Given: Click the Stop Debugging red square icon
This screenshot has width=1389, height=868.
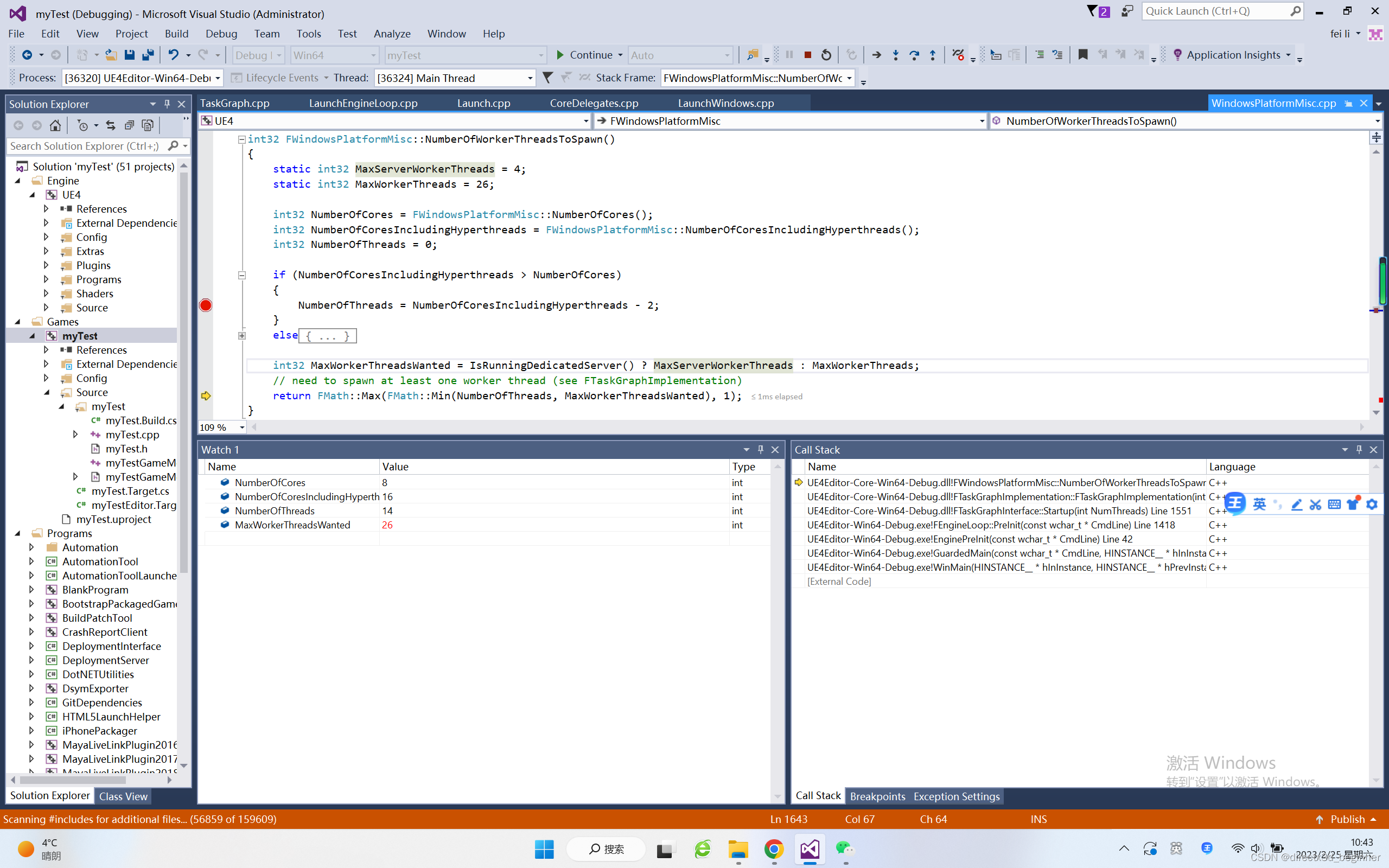Looking at the screenshot, I should 807,55.
